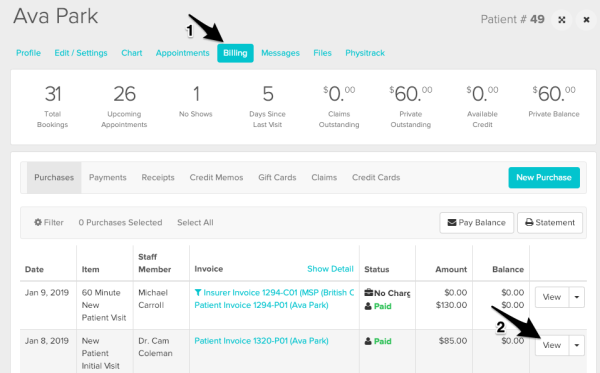Click the briefcase icon next to No Charge
Image resolution: width=600 pixels, height=373 pixels.
pyautogui.click(x=368, y=293)
